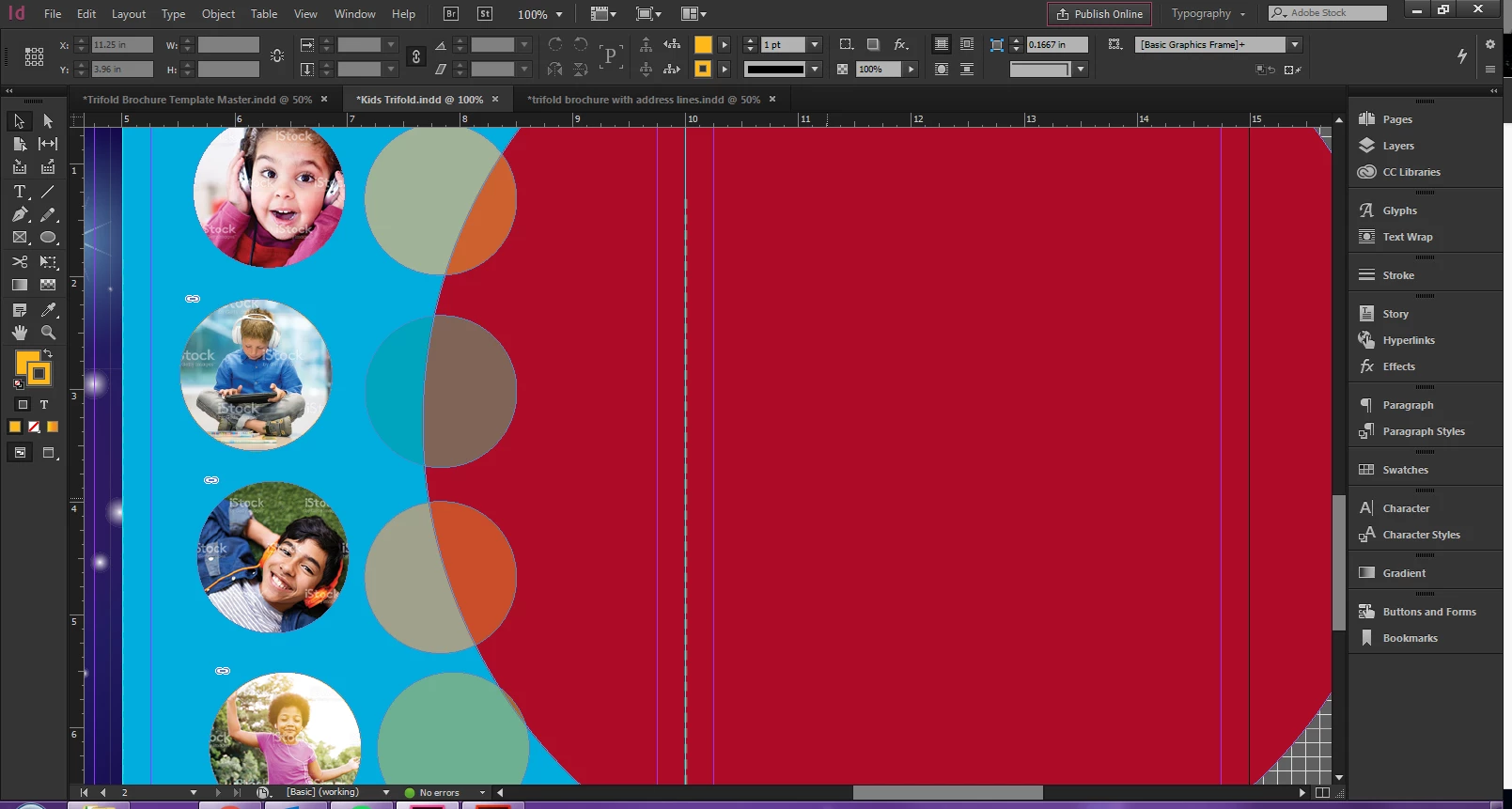Screen dimensions: 1512x809
Task: Toggle formatting affects container
Action: tap(23, 405)
